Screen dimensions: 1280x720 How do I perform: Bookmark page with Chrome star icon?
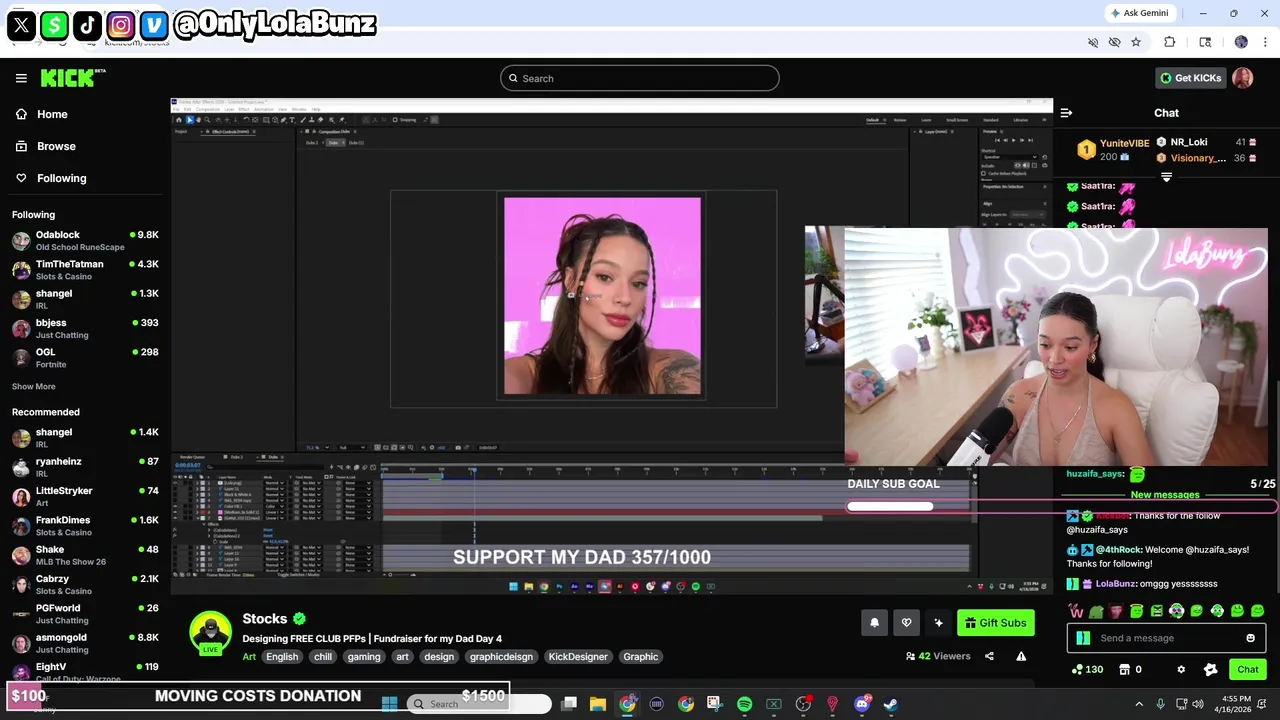pyautogui.click(x=1136, y=42)
